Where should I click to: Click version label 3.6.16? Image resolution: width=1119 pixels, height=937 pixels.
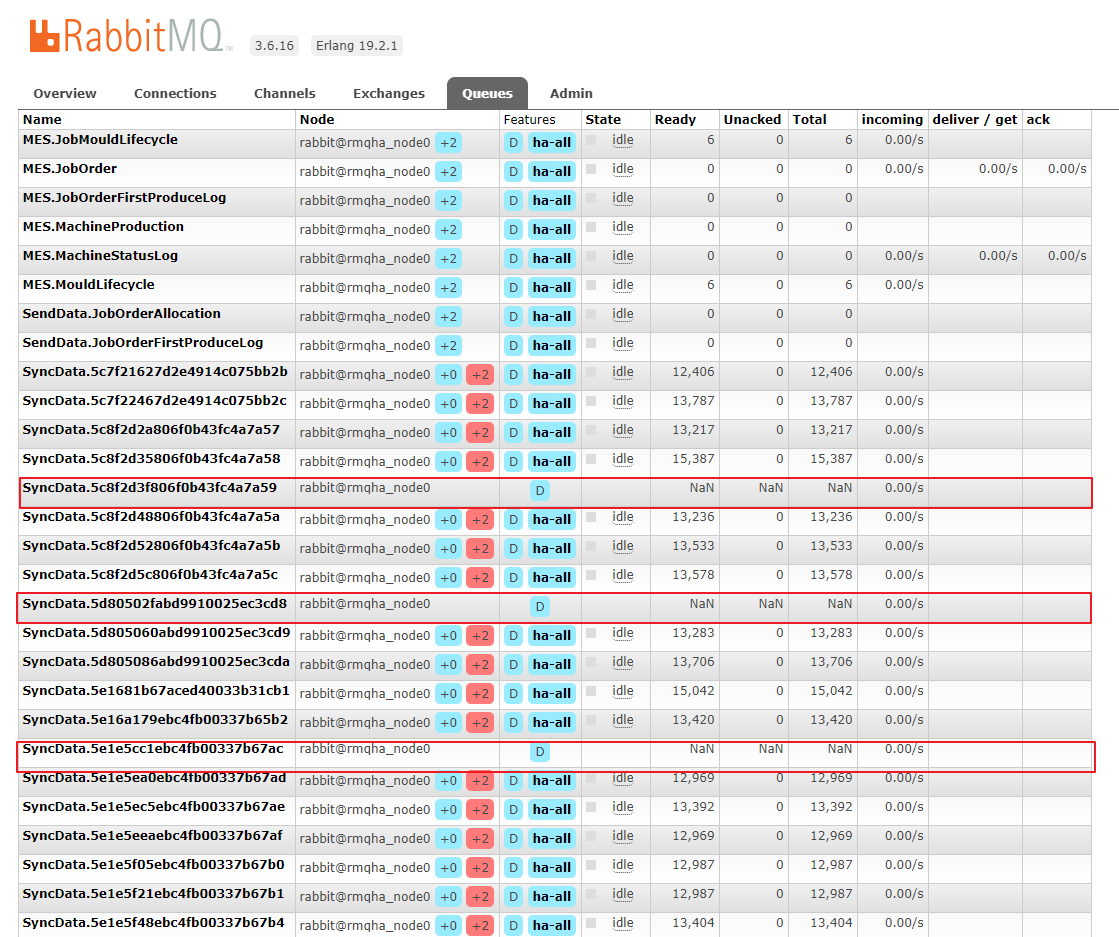[x=275, y=46]
